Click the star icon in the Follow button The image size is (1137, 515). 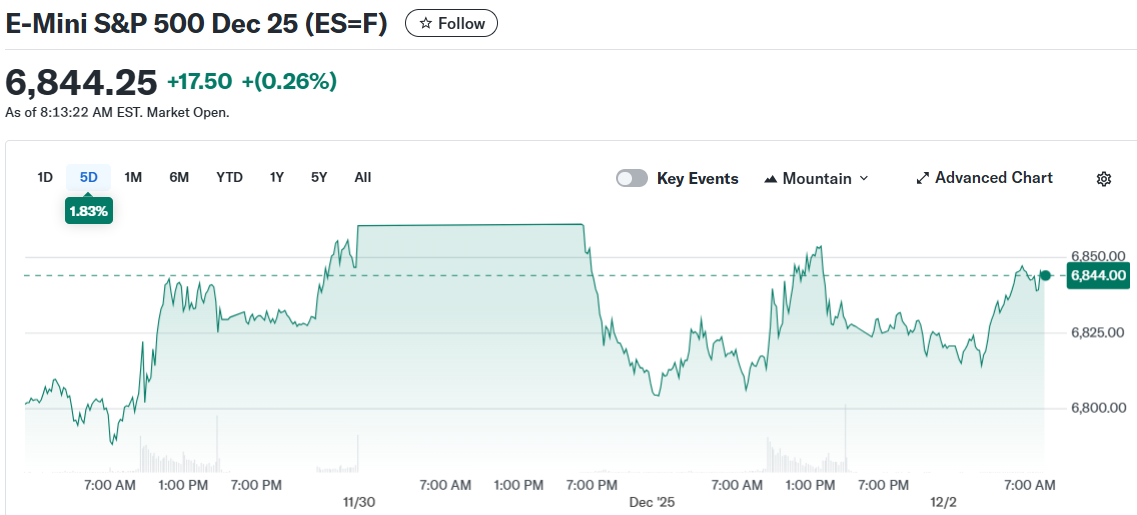[x=426, y=23]
